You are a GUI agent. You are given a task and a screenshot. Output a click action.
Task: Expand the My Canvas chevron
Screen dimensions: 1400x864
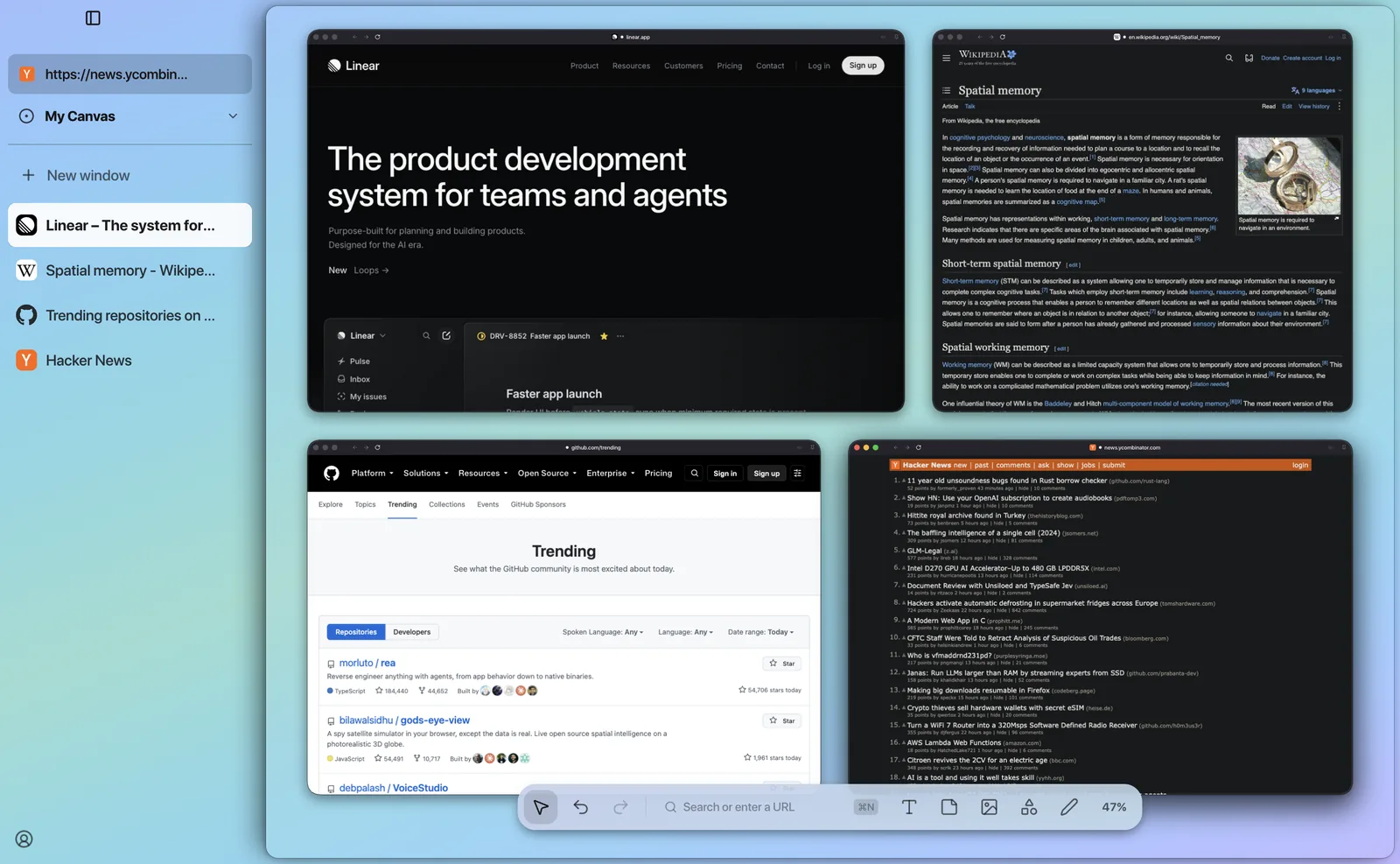click(233, 116)
